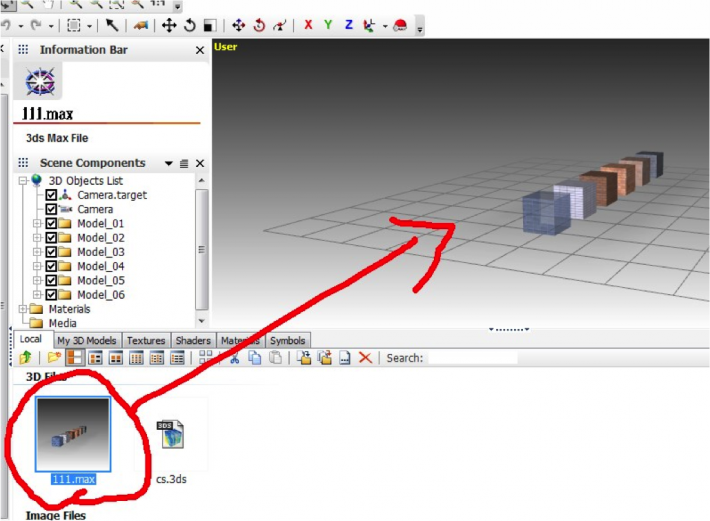Screen dimensions: 710x521
Task: Toggle the Camera checkbox
Action: click(51, 209)
